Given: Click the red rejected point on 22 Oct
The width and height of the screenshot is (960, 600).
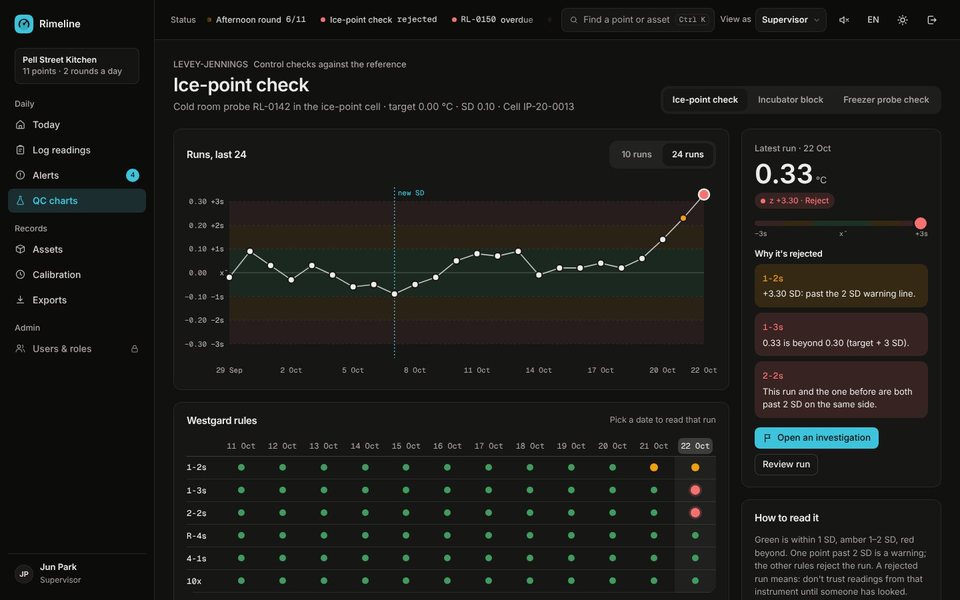Looking at the screenshot, I should [704, 194].
